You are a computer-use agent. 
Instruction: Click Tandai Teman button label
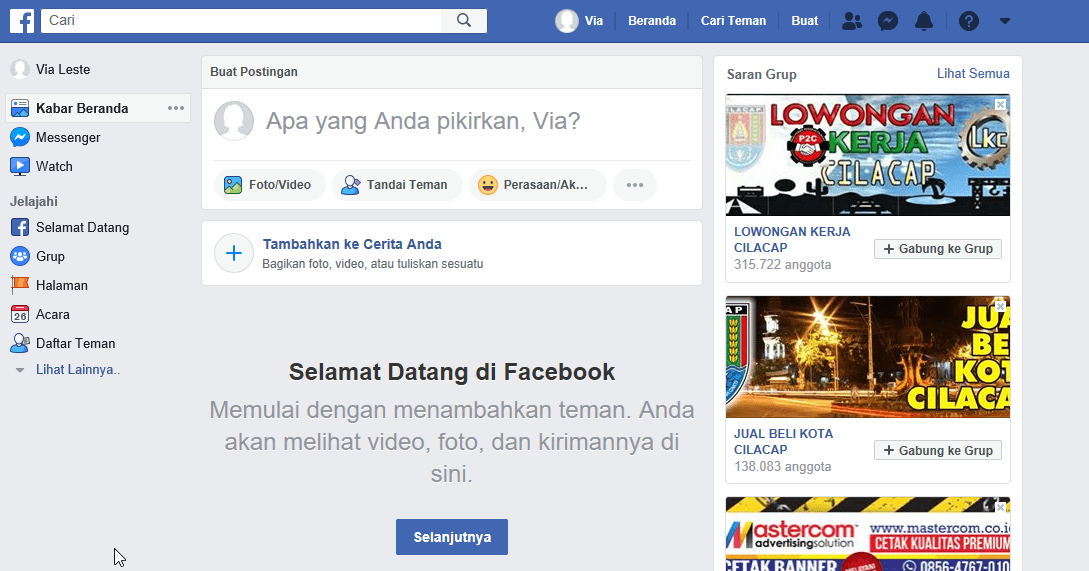pos(407,185)
